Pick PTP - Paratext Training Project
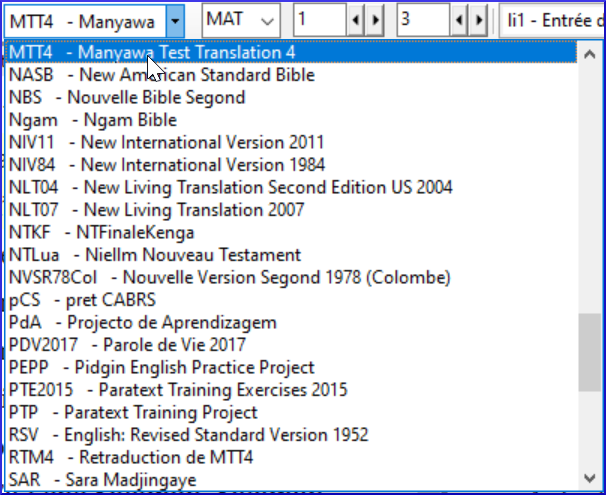Viewport: 606px width, 495px height. [291, 412]
